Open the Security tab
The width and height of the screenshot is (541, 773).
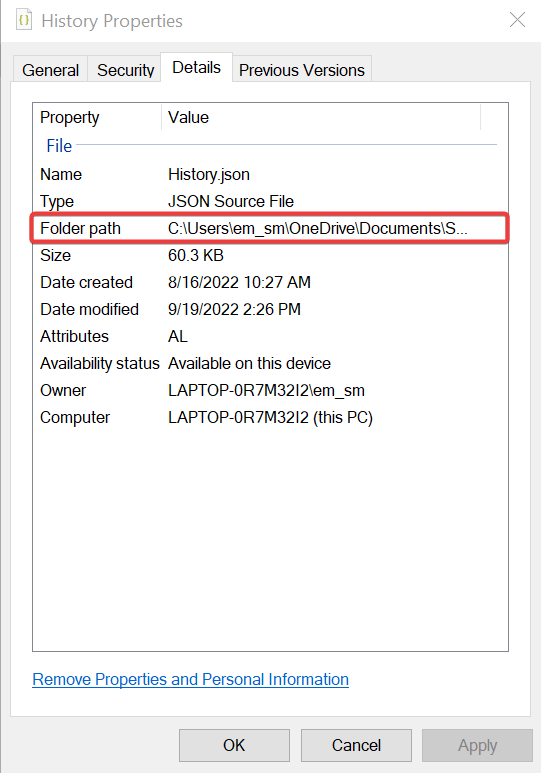(x=125, y=70)
